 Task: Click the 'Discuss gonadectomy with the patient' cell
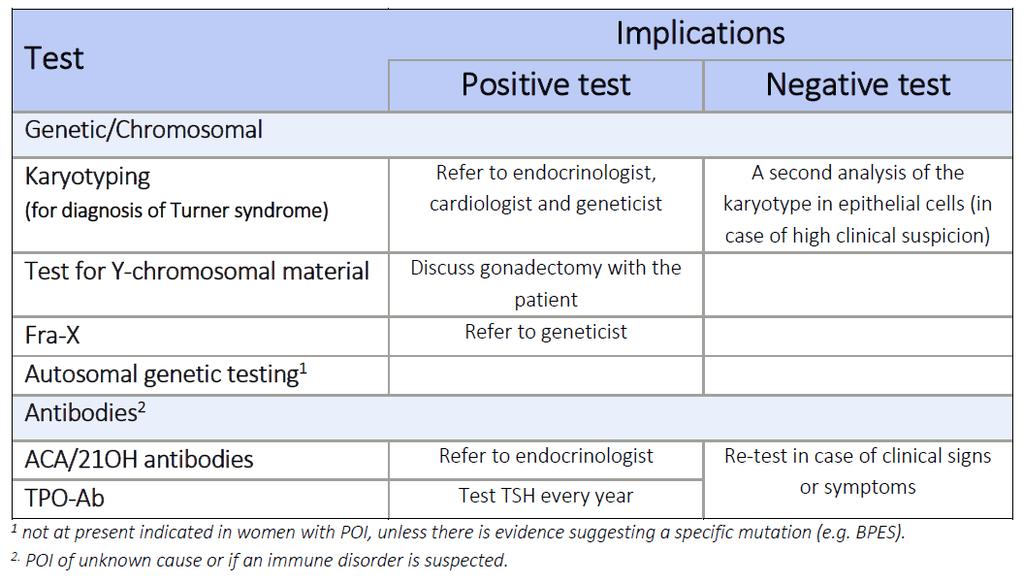(546, 285)
